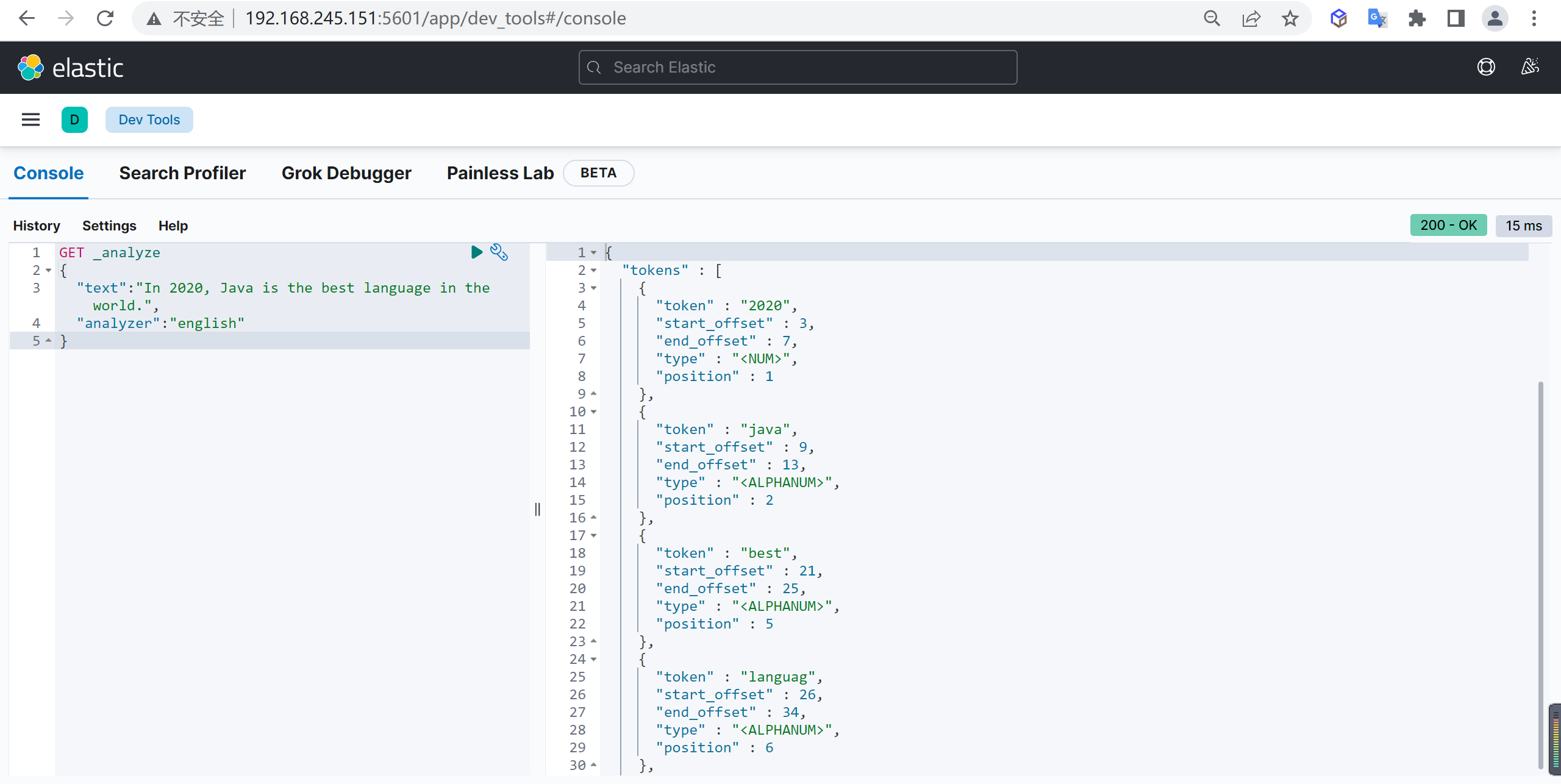Switch to the Grok Debugger tab
The width and height of the screenshot is (1561, 784).
tap(346, 172)
